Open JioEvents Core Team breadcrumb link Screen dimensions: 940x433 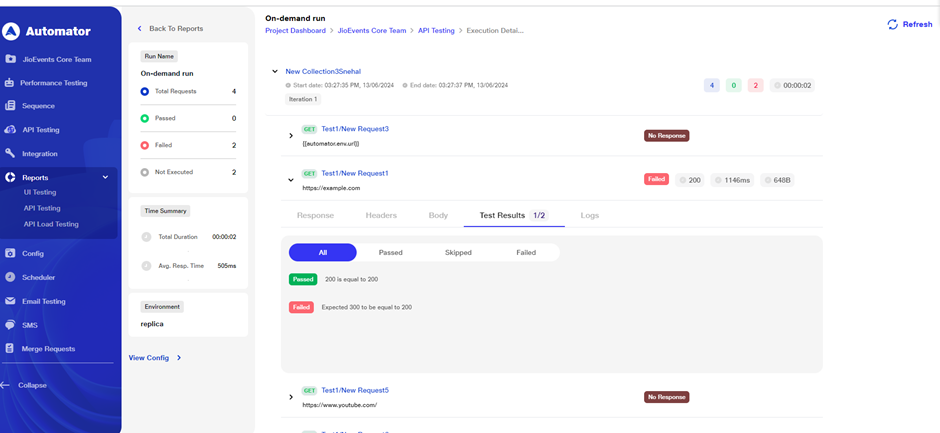tap(372, 31)
